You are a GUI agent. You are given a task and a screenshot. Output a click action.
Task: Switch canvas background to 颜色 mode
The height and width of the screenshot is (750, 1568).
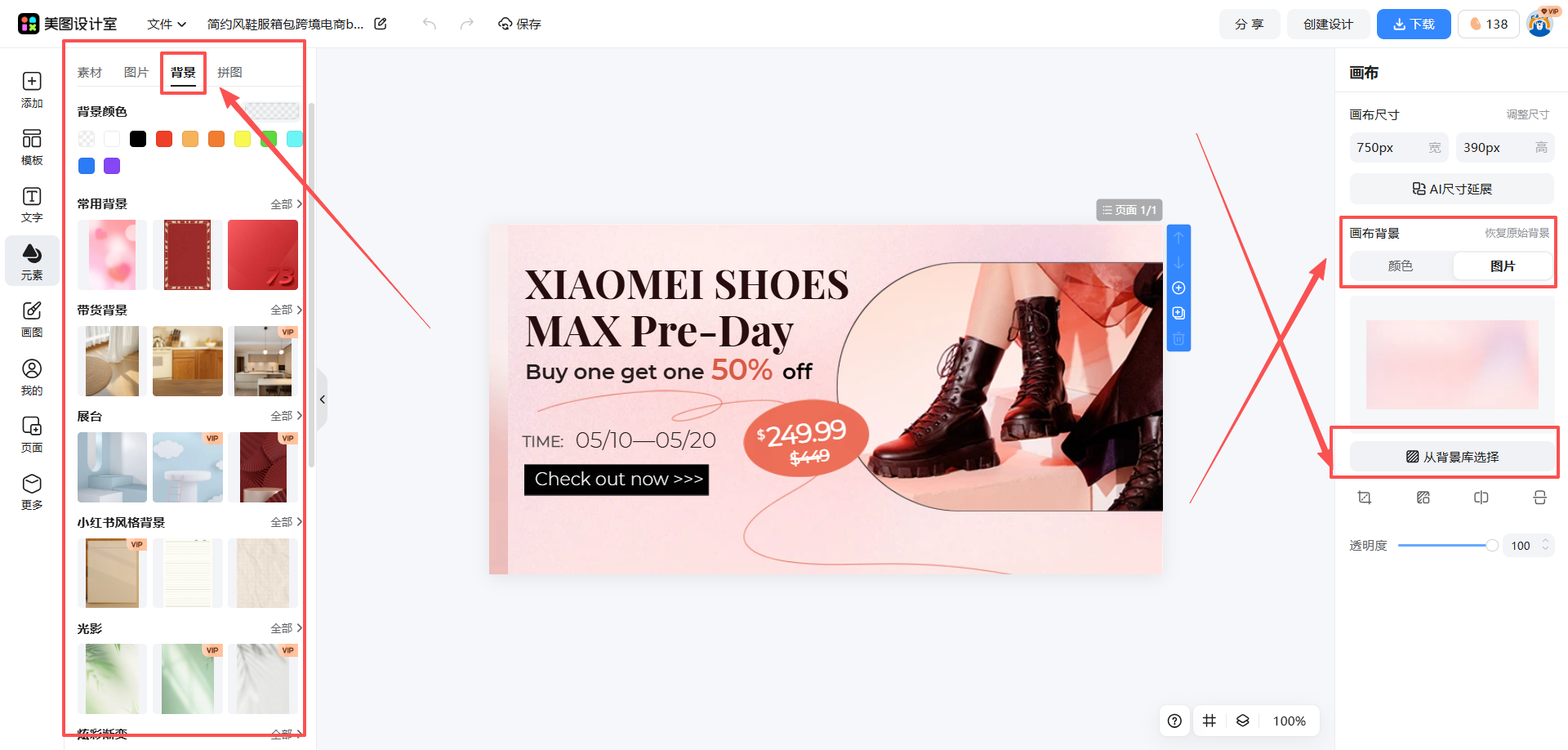[x=1401, y=266]
